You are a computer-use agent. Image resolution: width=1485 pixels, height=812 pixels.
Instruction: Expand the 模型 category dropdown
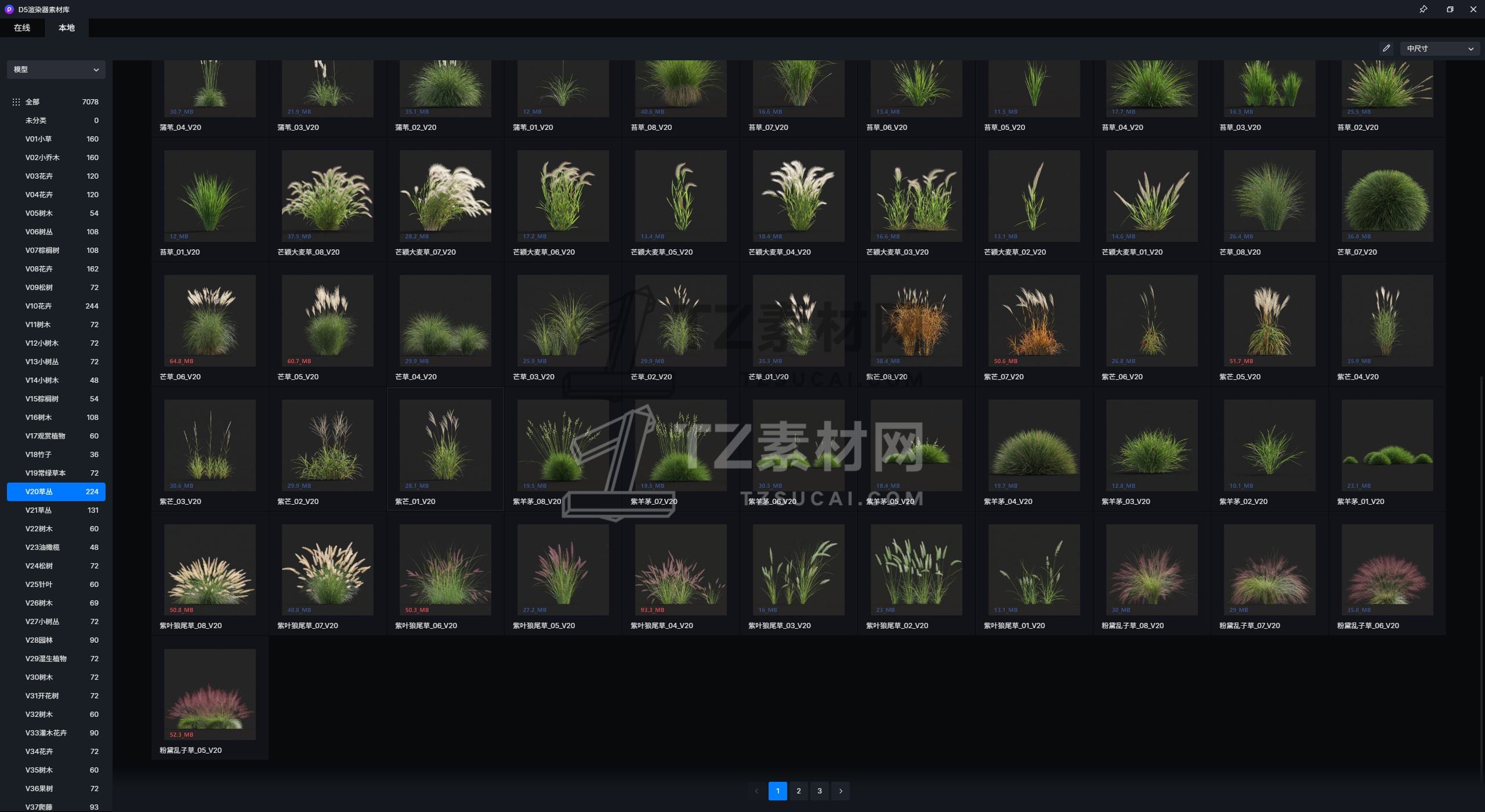pos(56,70)
